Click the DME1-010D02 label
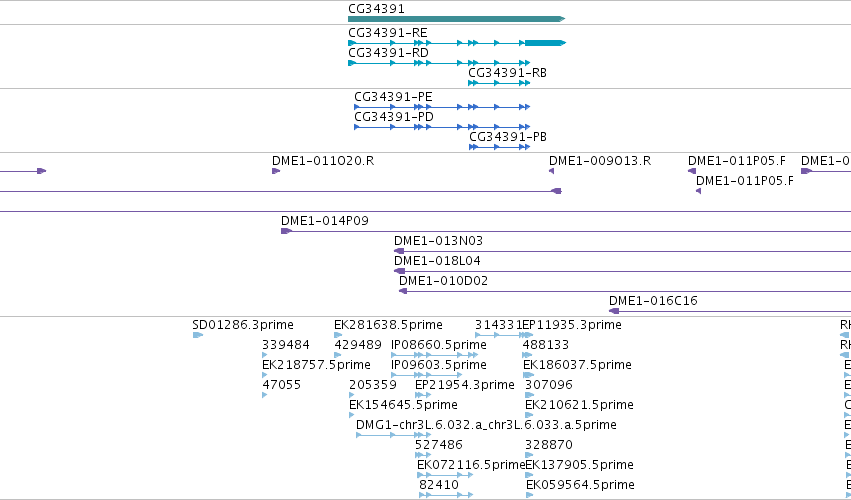This screenshot has width=851, height=500. click(x=443, y=281)
